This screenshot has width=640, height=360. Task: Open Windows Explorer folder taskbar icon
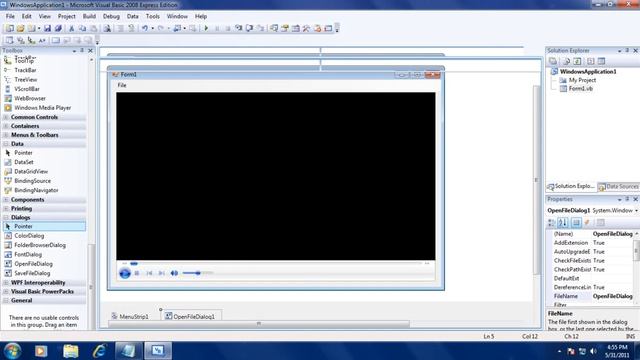tap(70, 351)
